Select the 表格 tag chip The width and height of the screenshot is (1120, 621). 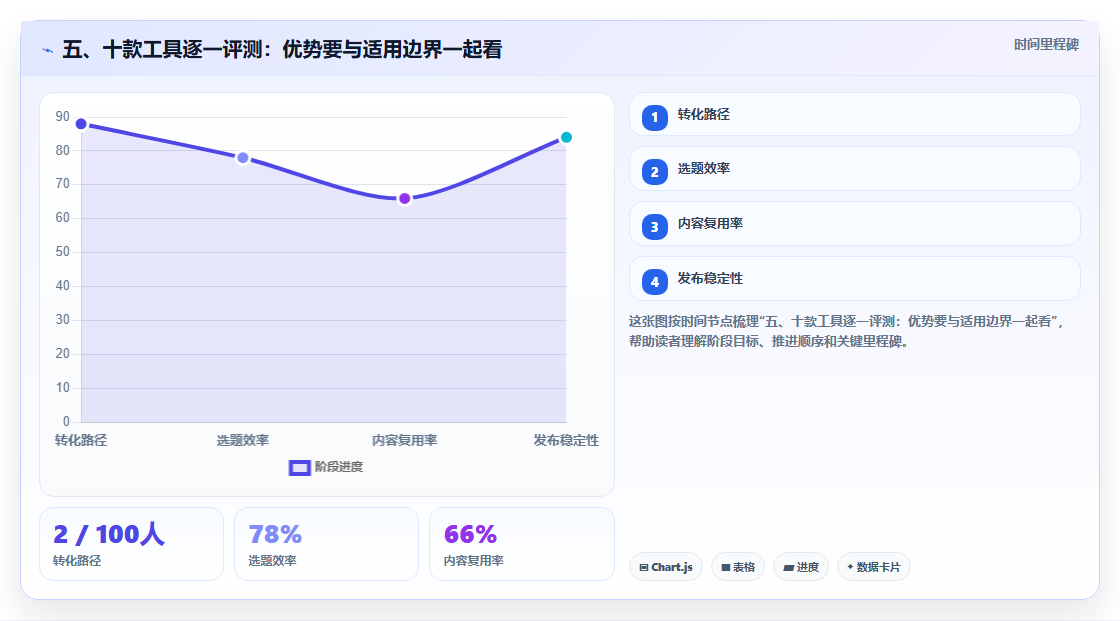click(x=738, y=567)
